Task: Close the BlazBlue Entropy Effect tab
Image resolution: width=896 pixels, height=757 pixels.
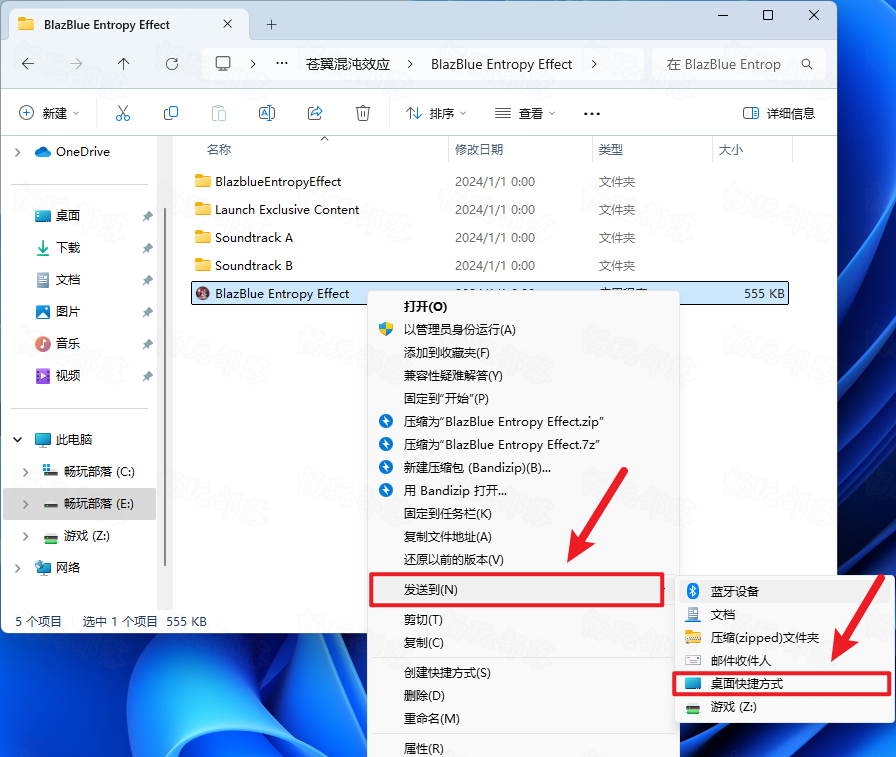Action: (227, 24)
